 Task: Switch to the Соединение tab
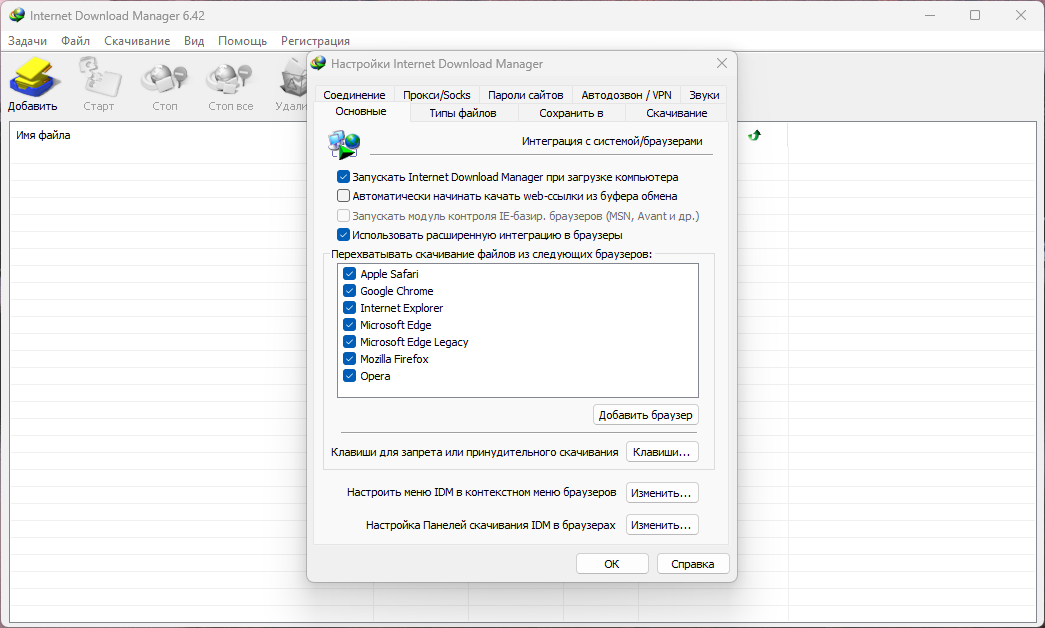point(355,95)
